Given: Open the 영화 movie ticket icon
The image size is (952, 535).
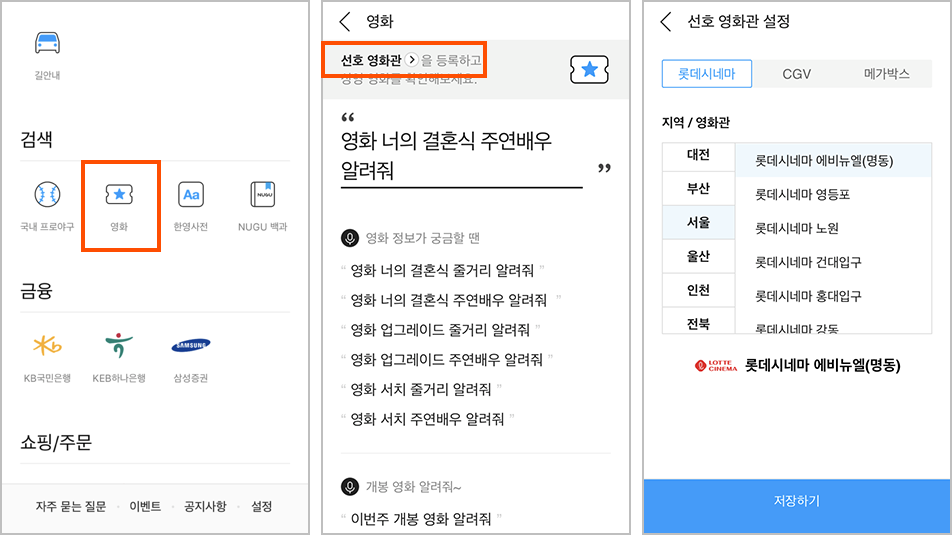Looking at the screenshot, I should tap(119, 194).
